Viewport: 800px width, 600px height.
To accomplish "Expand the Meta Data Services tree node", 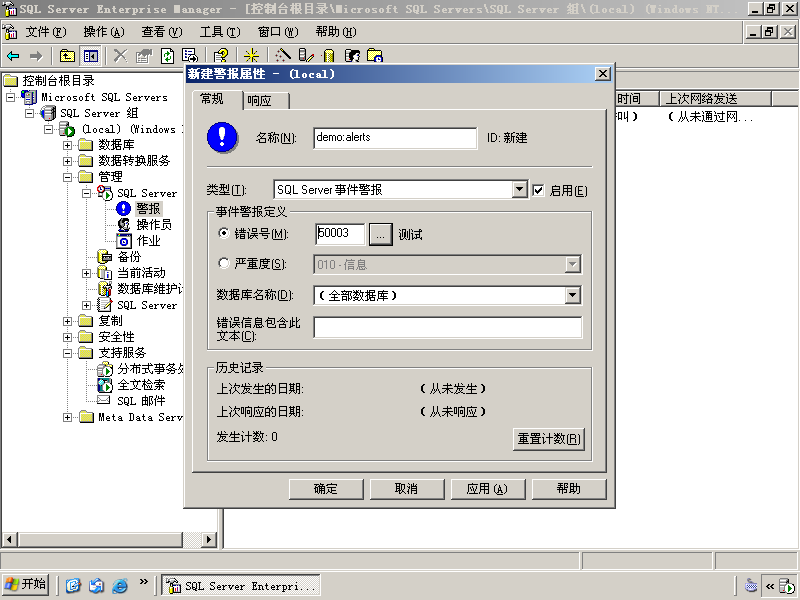I will [67, 417].
